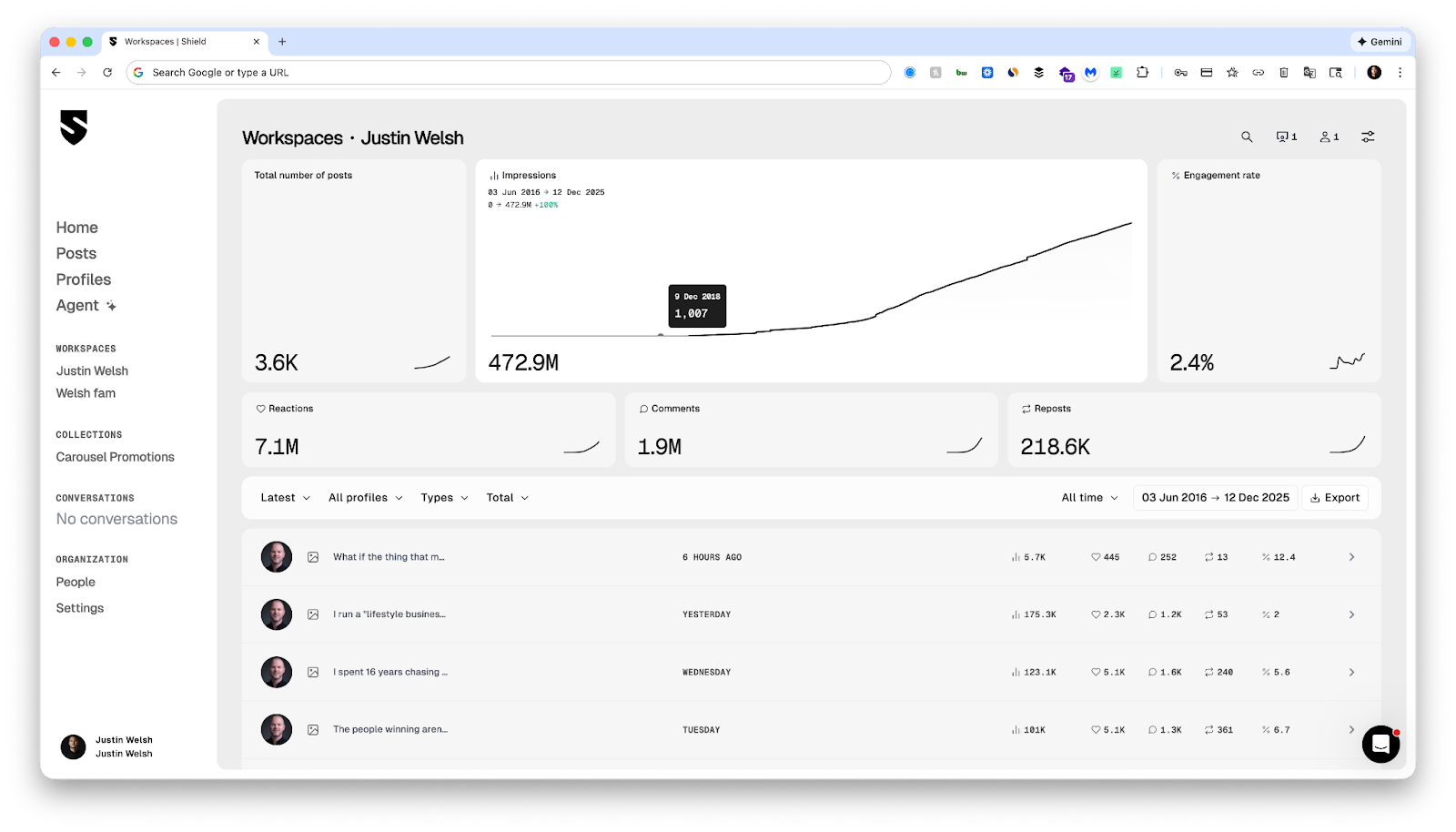Screen dimensions: 1456x832
Task: Click the Shield logo in sidebar
Action: point(74,127)
